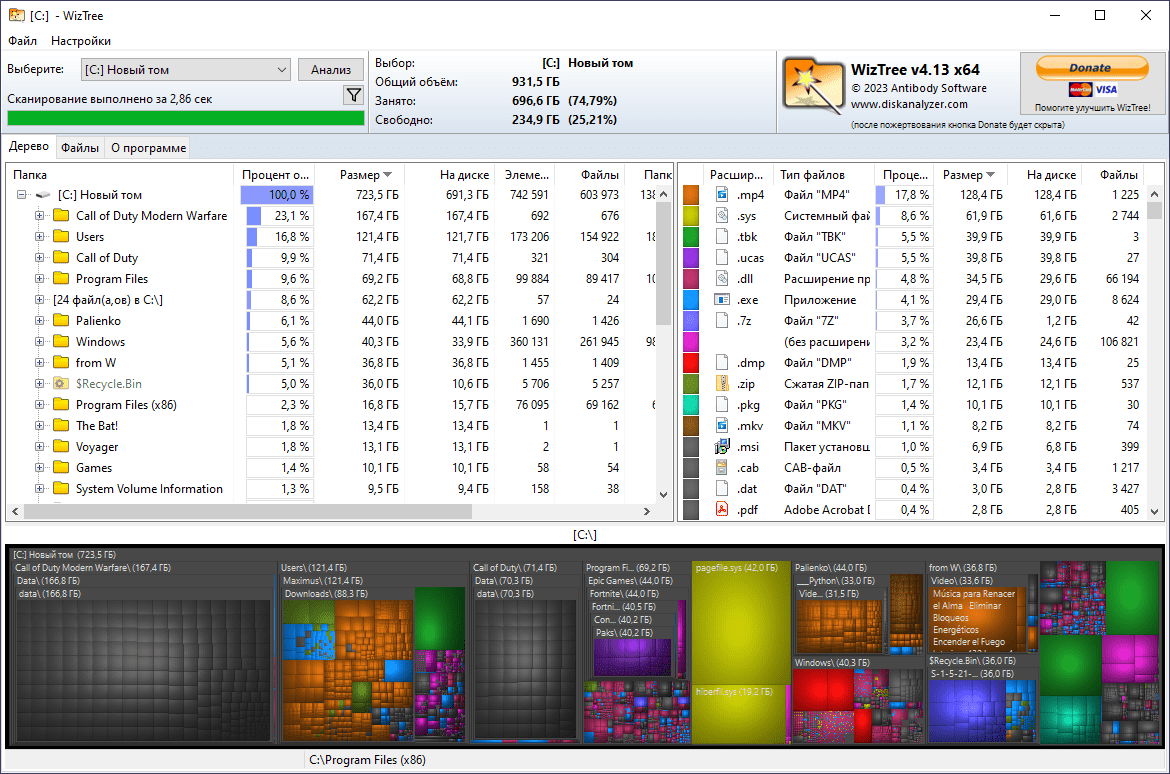The width and height of the screenshot is (1170, 774).
Task: Expand the Windows folder node
Action: pyautogui.click(x=39, y=341)
